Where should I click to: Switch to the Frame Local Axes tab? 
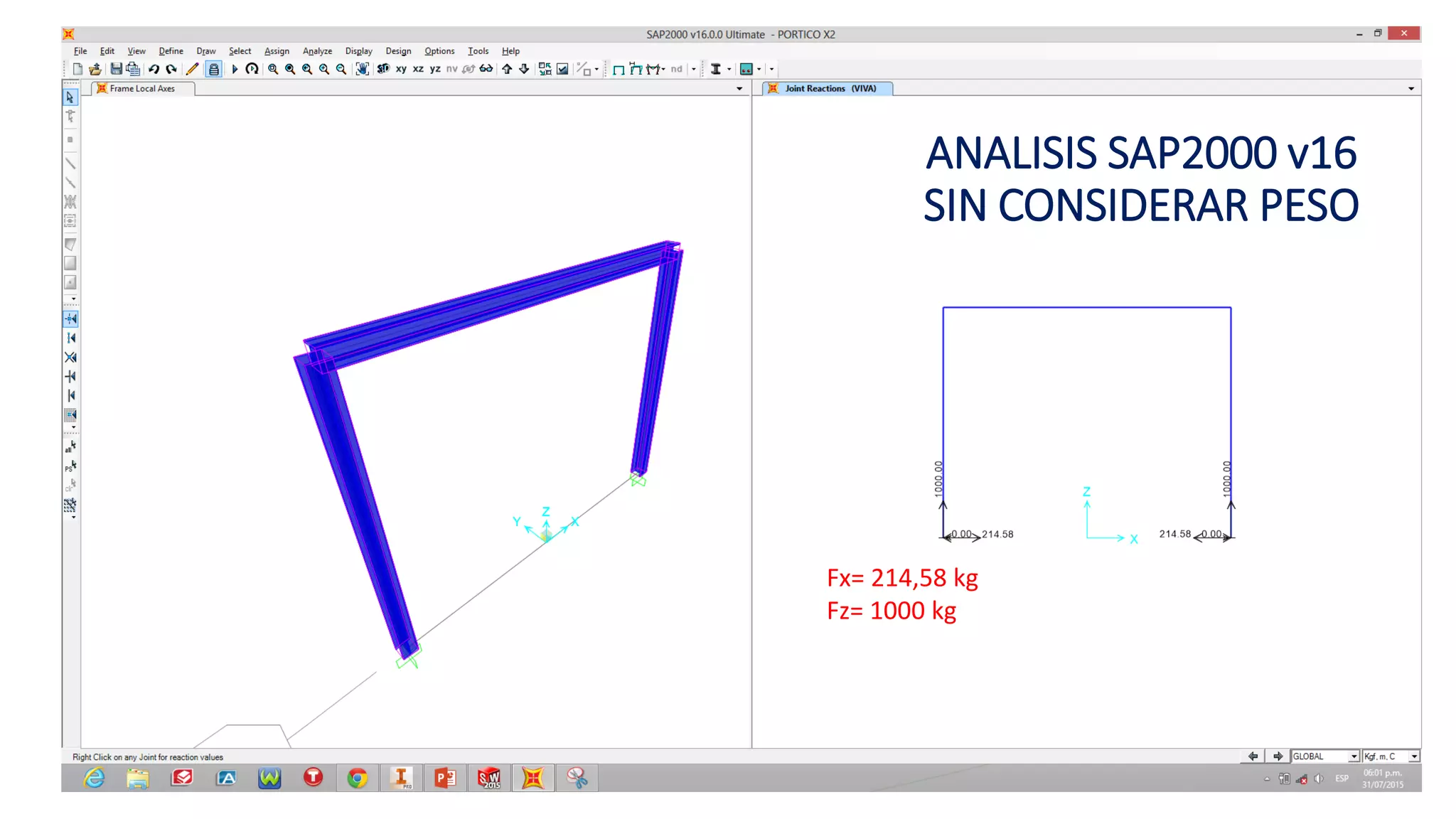coord(143,89)
